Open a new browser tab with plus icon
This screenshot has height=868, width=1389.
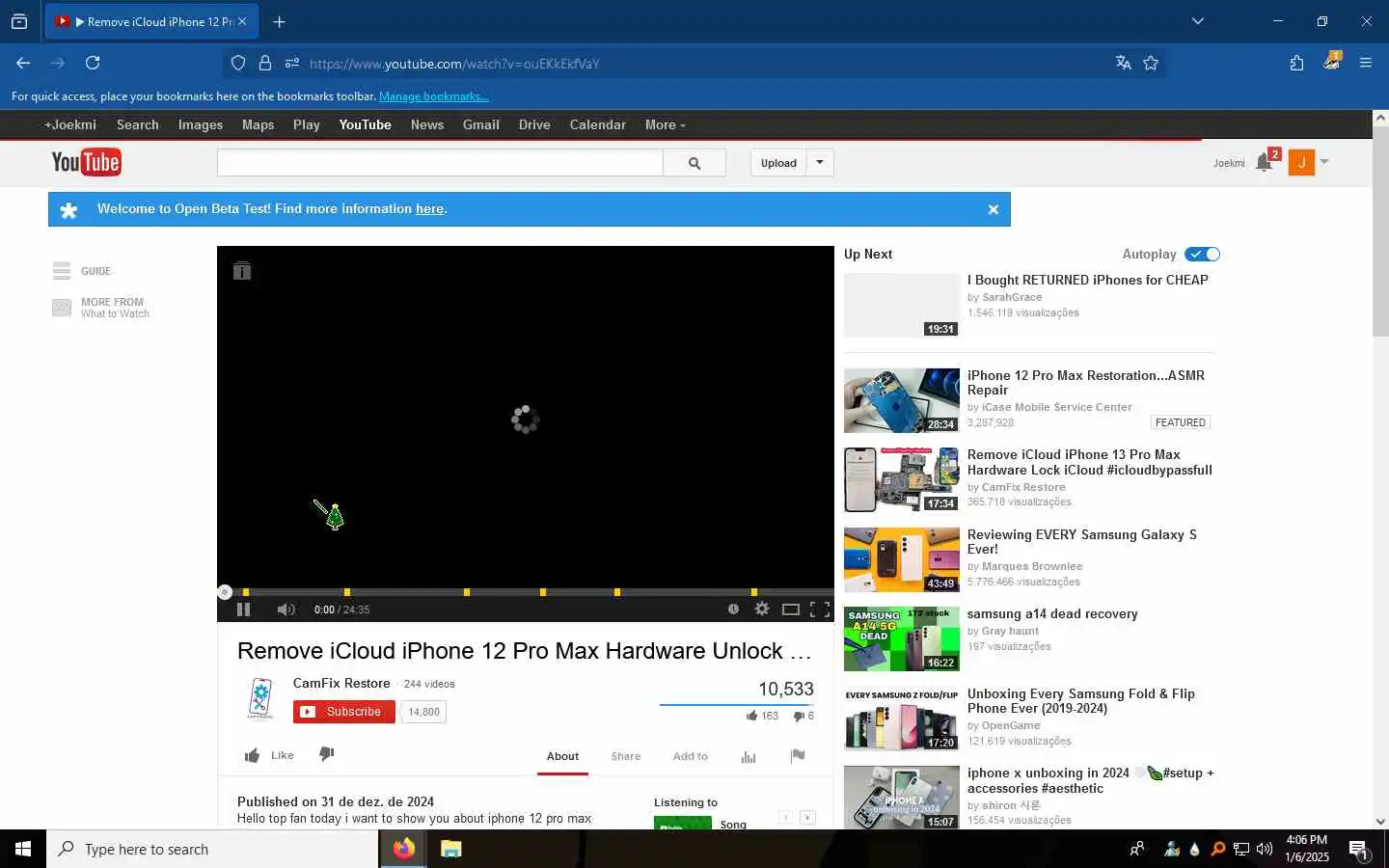[279, 21]
